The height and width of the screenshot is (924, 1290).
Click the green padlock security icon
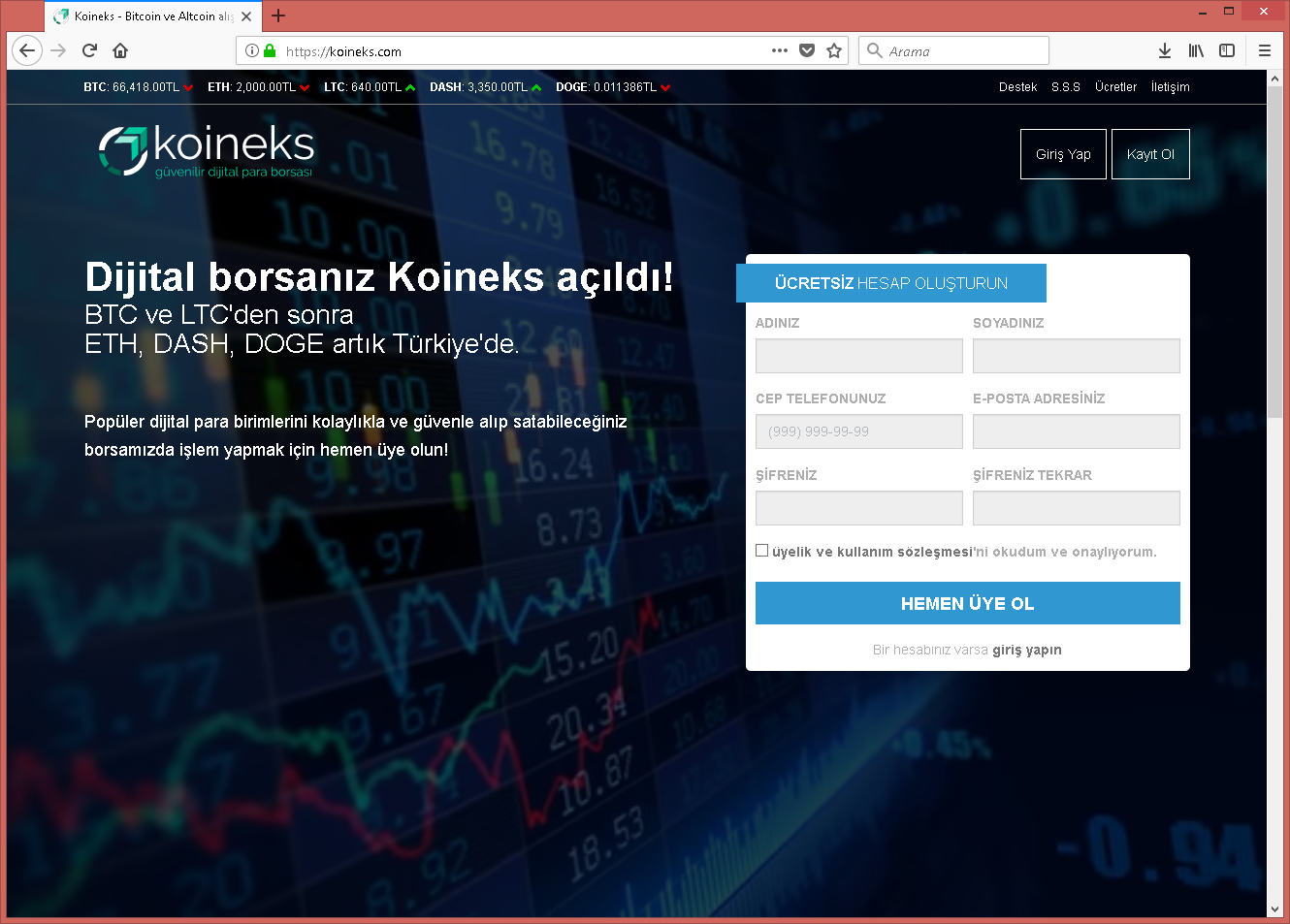[x=270, y=50]
